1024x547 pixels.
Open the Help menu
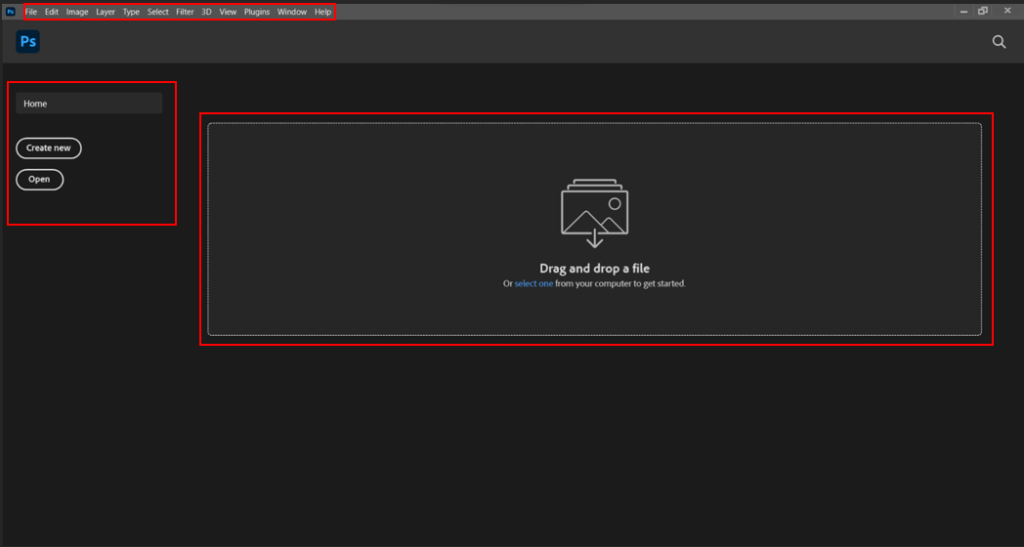pos(322,12)
